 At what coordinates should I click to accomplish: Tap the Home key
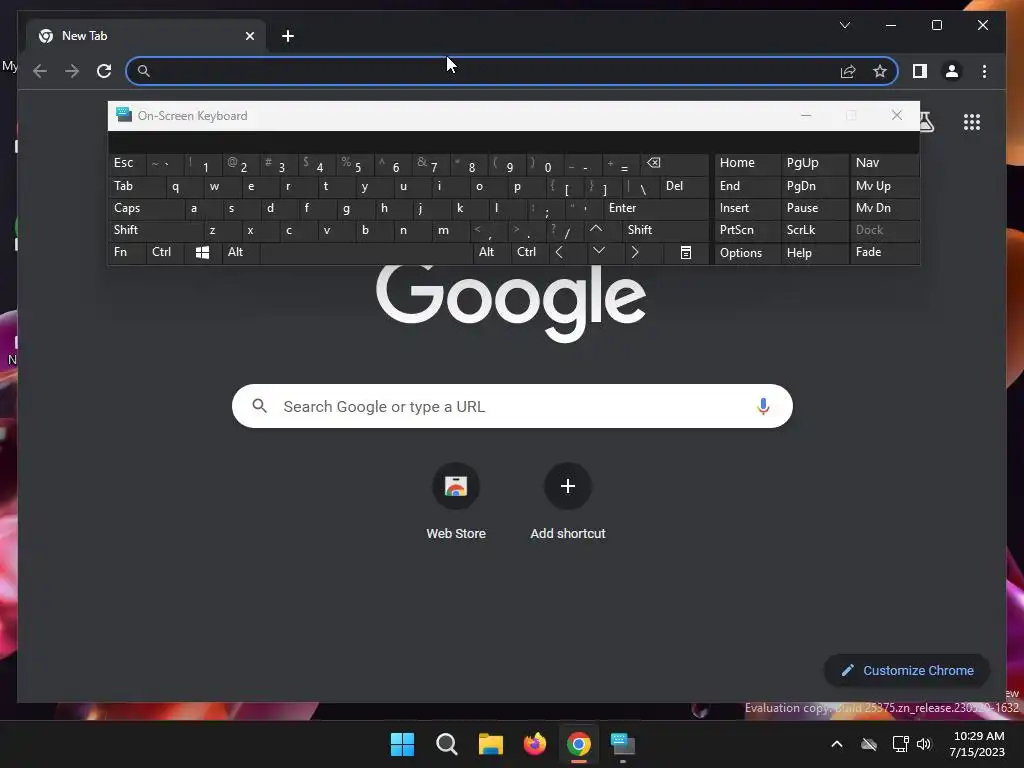point(747,163)
